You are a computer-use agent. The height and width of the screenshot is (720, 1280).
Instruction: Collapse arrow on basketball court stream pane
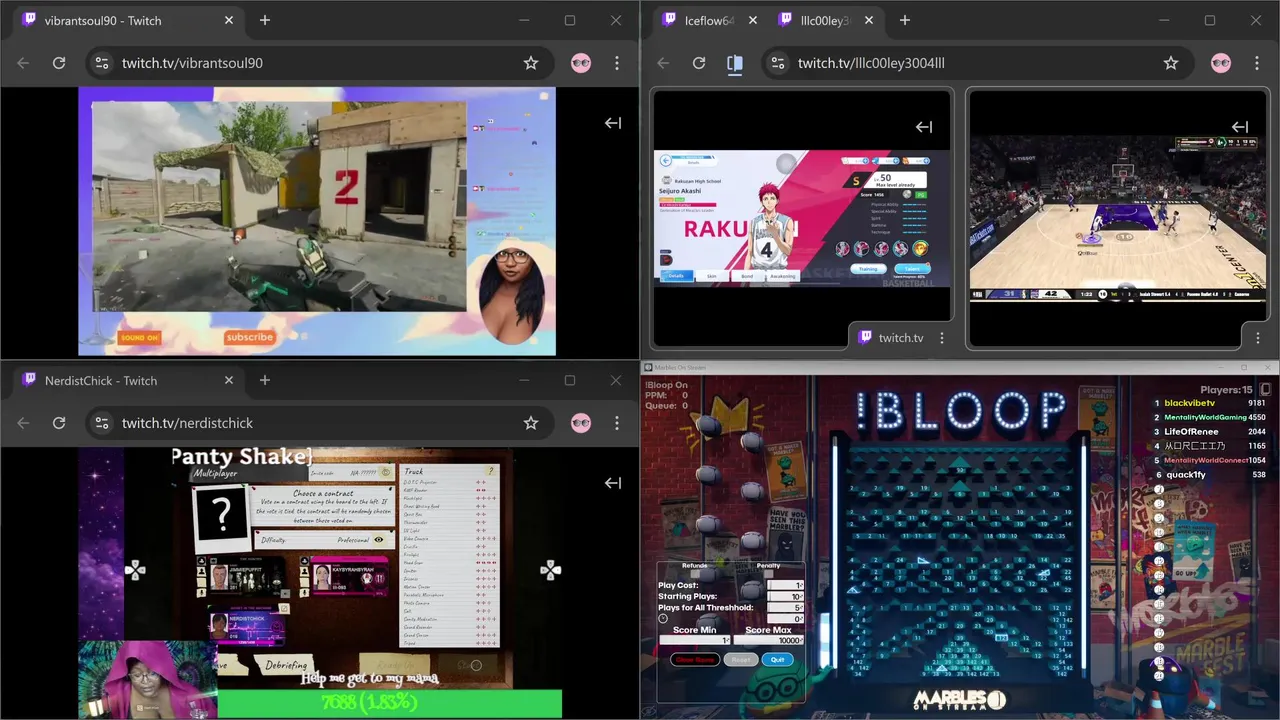1240,127
